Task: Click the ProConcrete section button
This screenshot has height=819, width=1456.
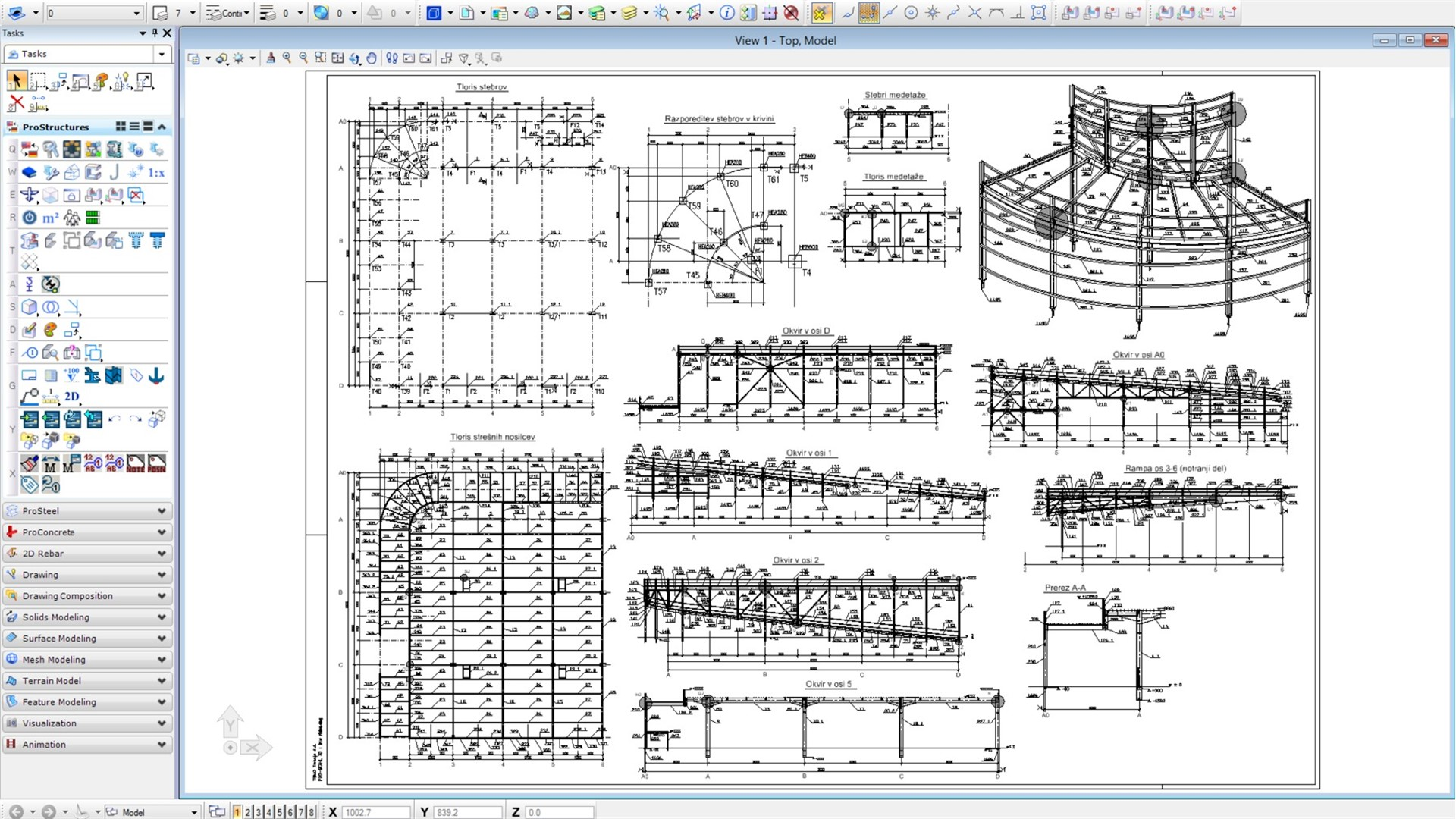Action: (x=85, y=532)
